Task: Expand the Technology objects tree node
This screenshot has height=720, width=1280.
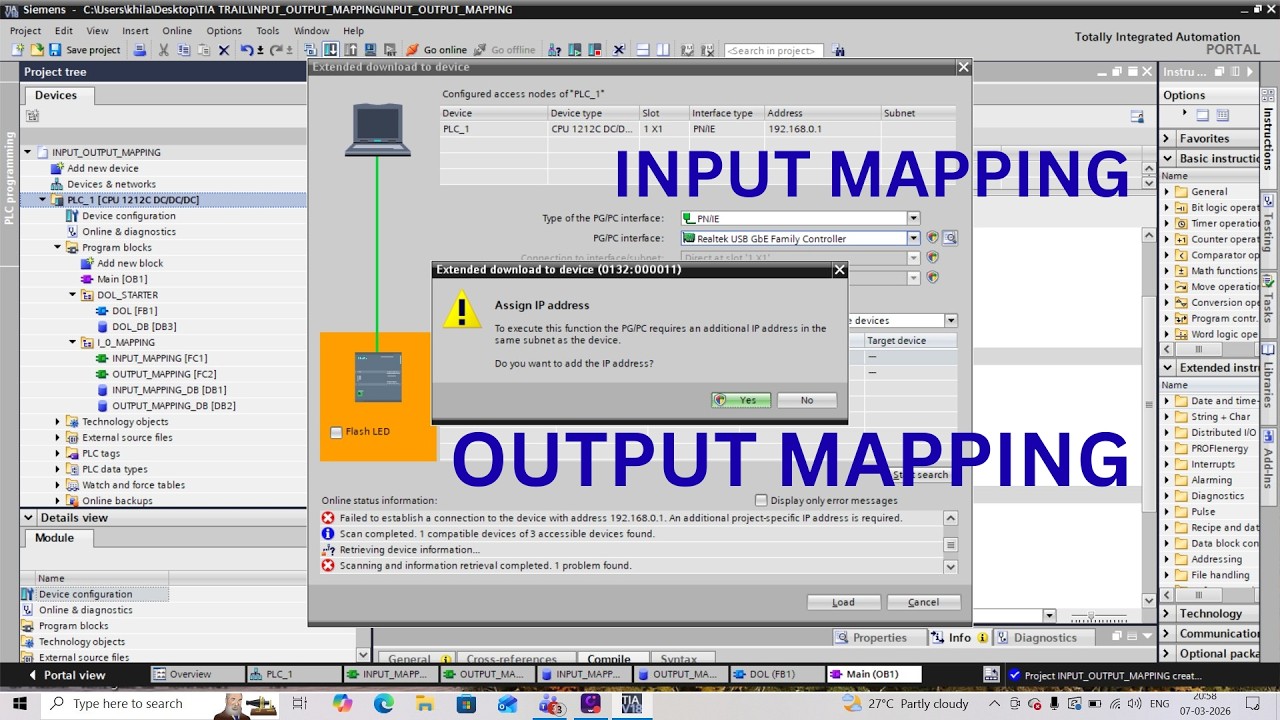Action: coord(58,422)
